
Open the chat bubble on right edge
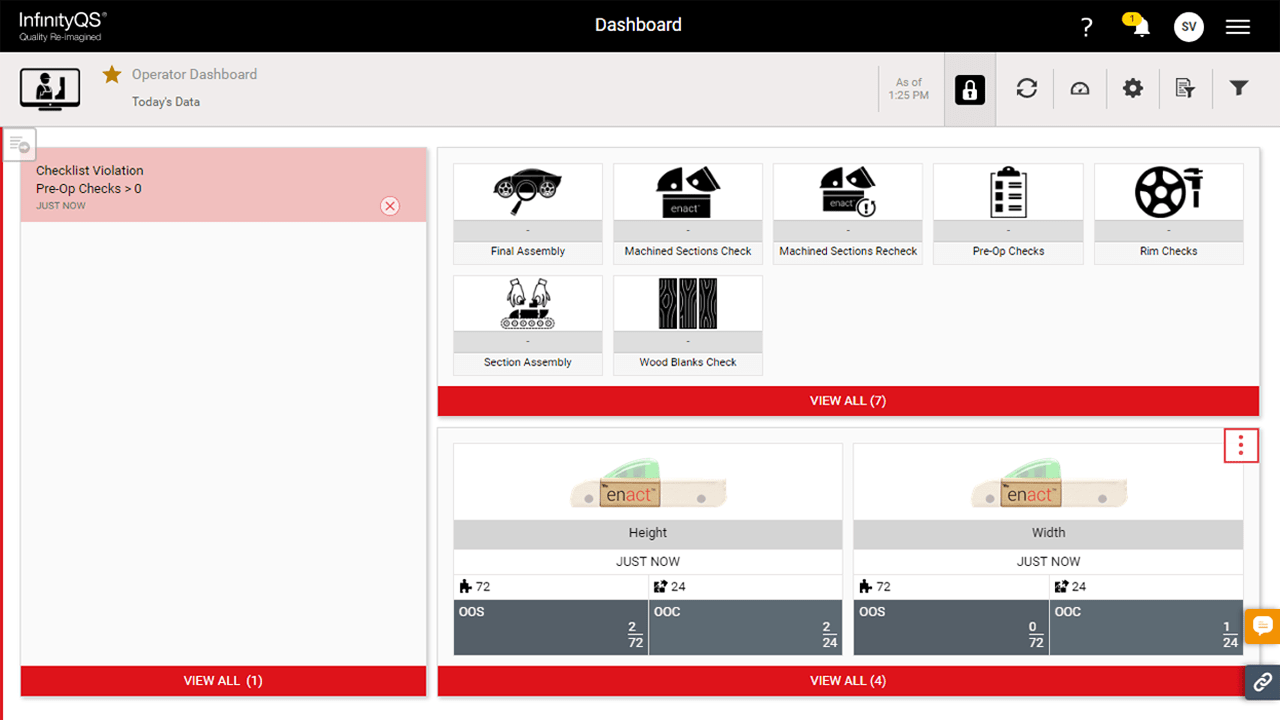coord(1262,627)
